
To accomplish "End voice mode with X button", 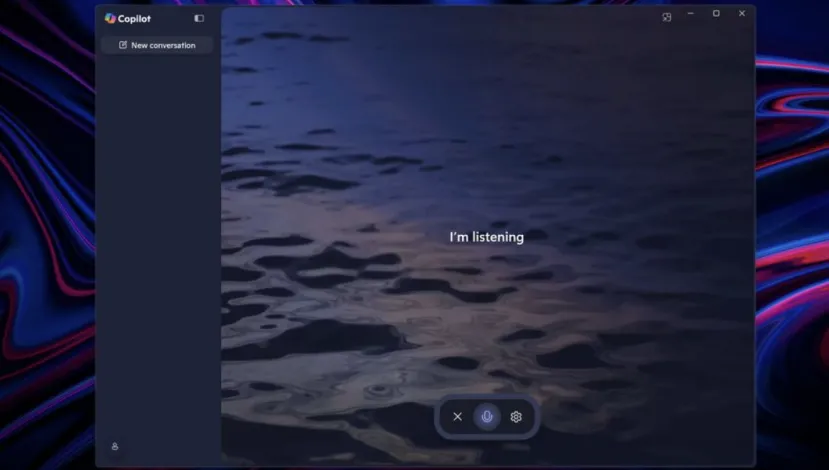I will pyautogui.click(x=457, y=417).
